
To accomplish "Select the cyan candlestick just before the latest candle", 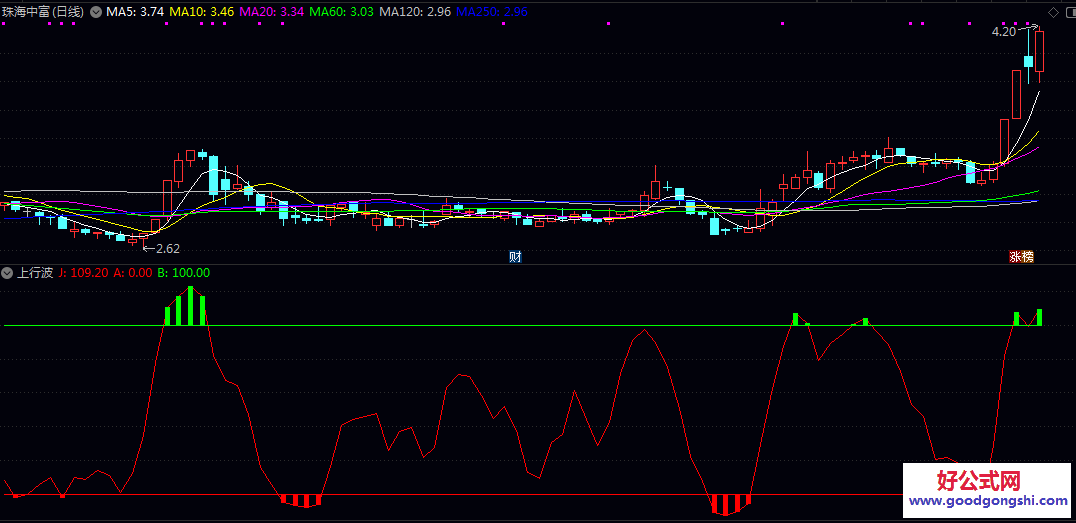I will click(x=1028, y=60).
